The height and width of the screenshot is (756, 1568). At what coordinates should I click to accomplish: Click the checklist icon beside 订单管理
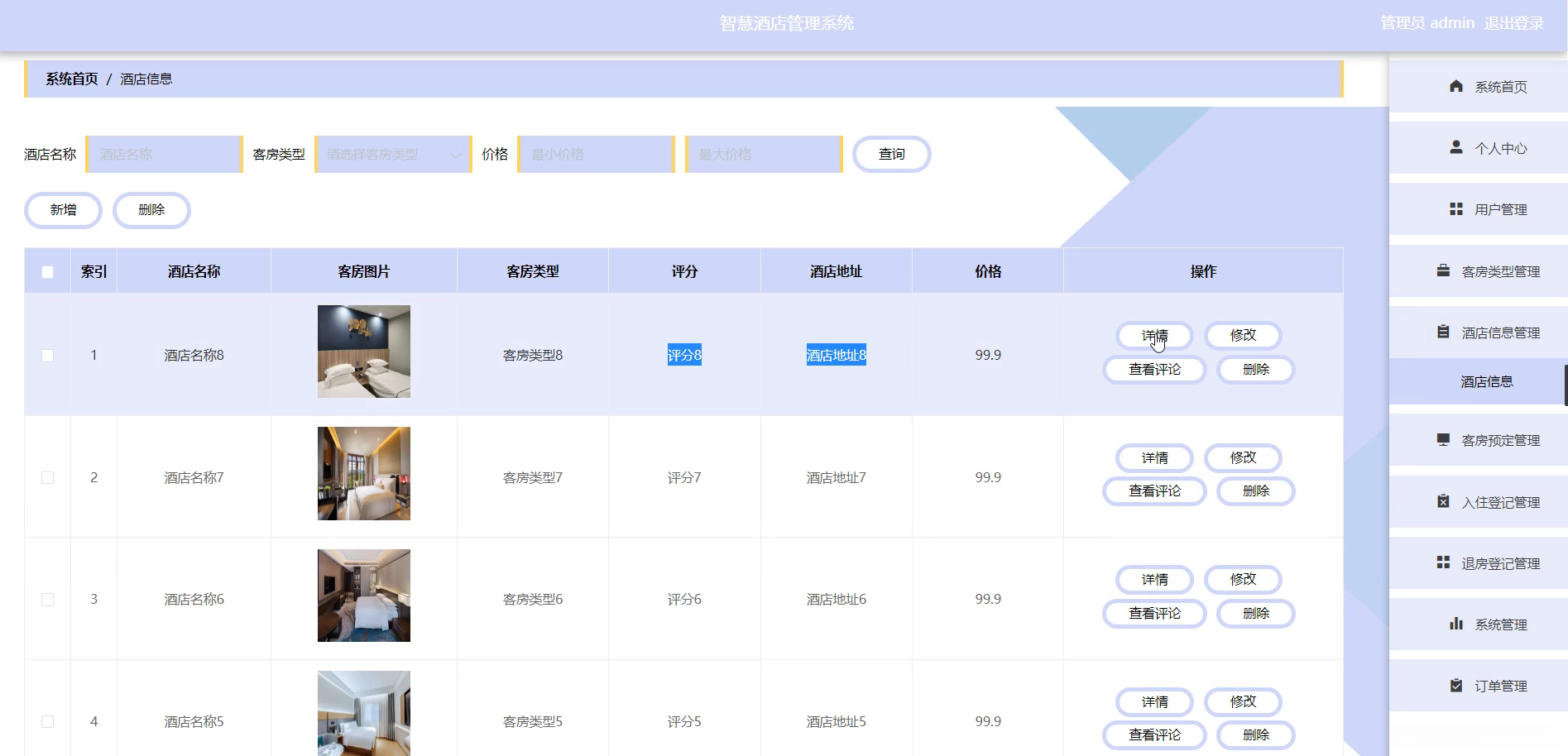tap(1456, 685)
